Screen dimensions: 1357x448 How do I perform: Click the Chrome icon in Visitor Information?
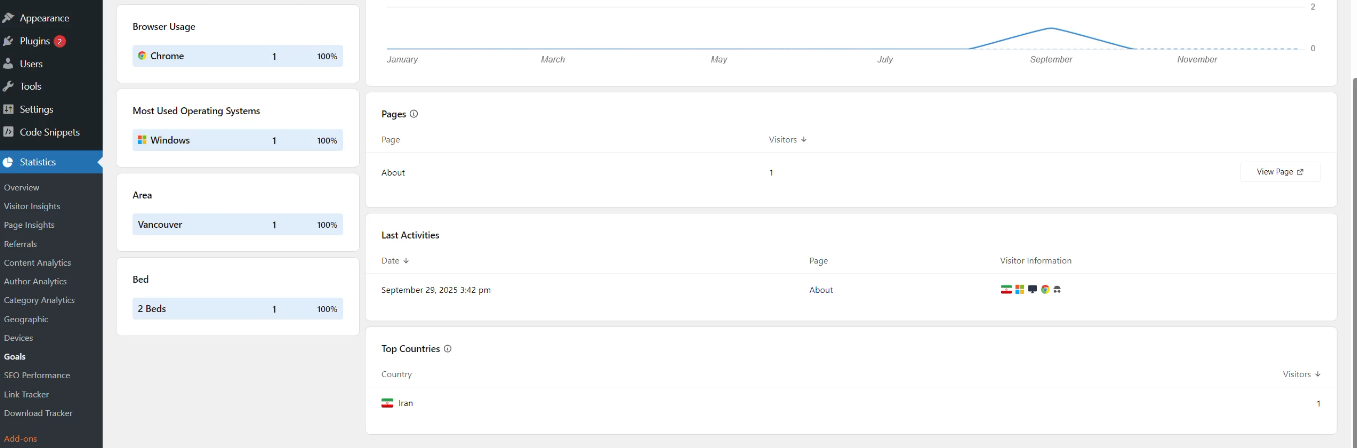coord(1045,290)
